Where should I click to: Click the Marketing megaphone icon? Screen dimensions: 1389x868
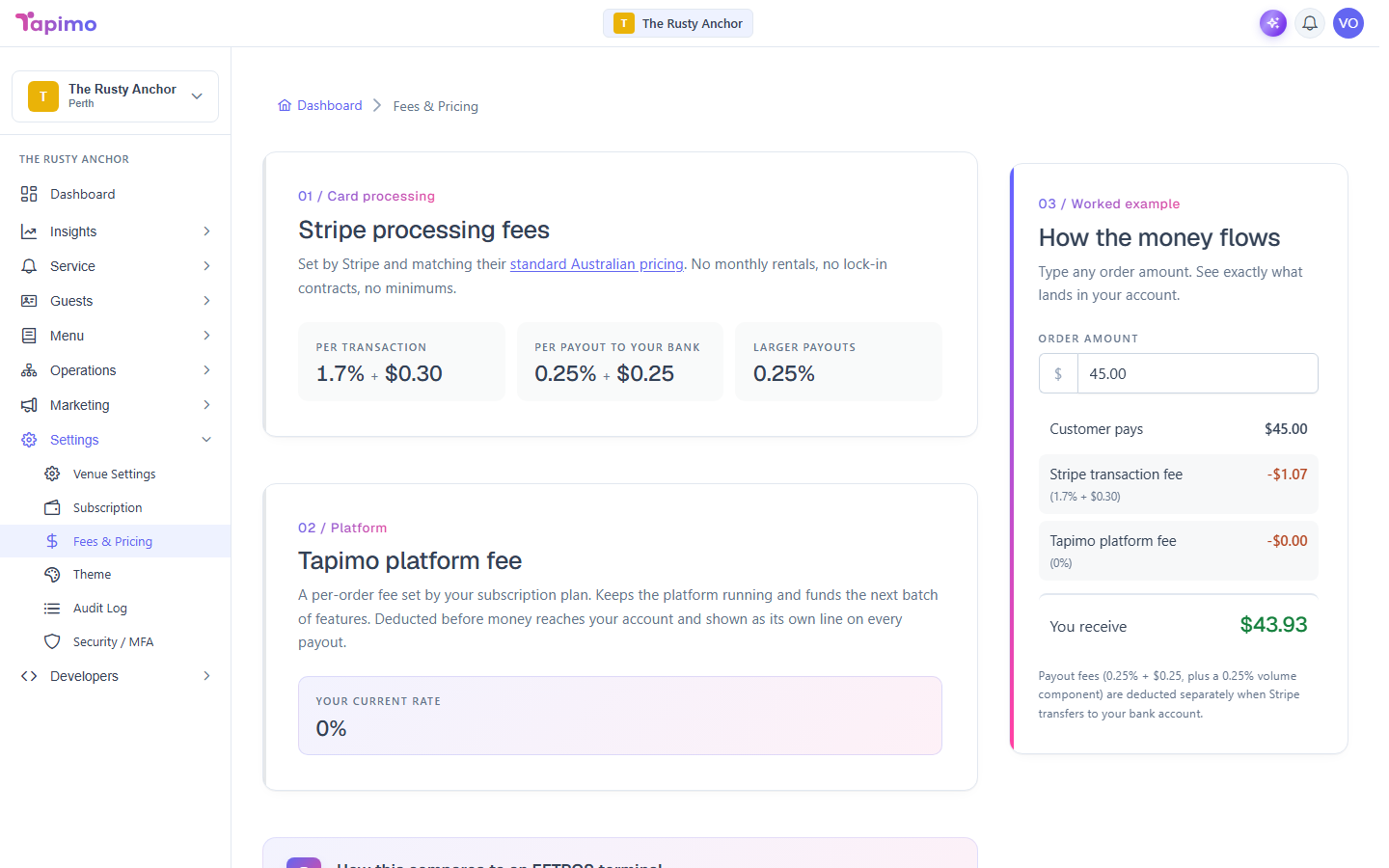tap(29, 405)
